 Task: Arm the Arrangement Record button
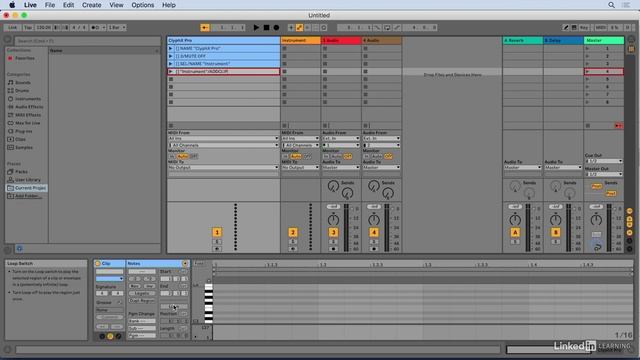tap(276, 27)
